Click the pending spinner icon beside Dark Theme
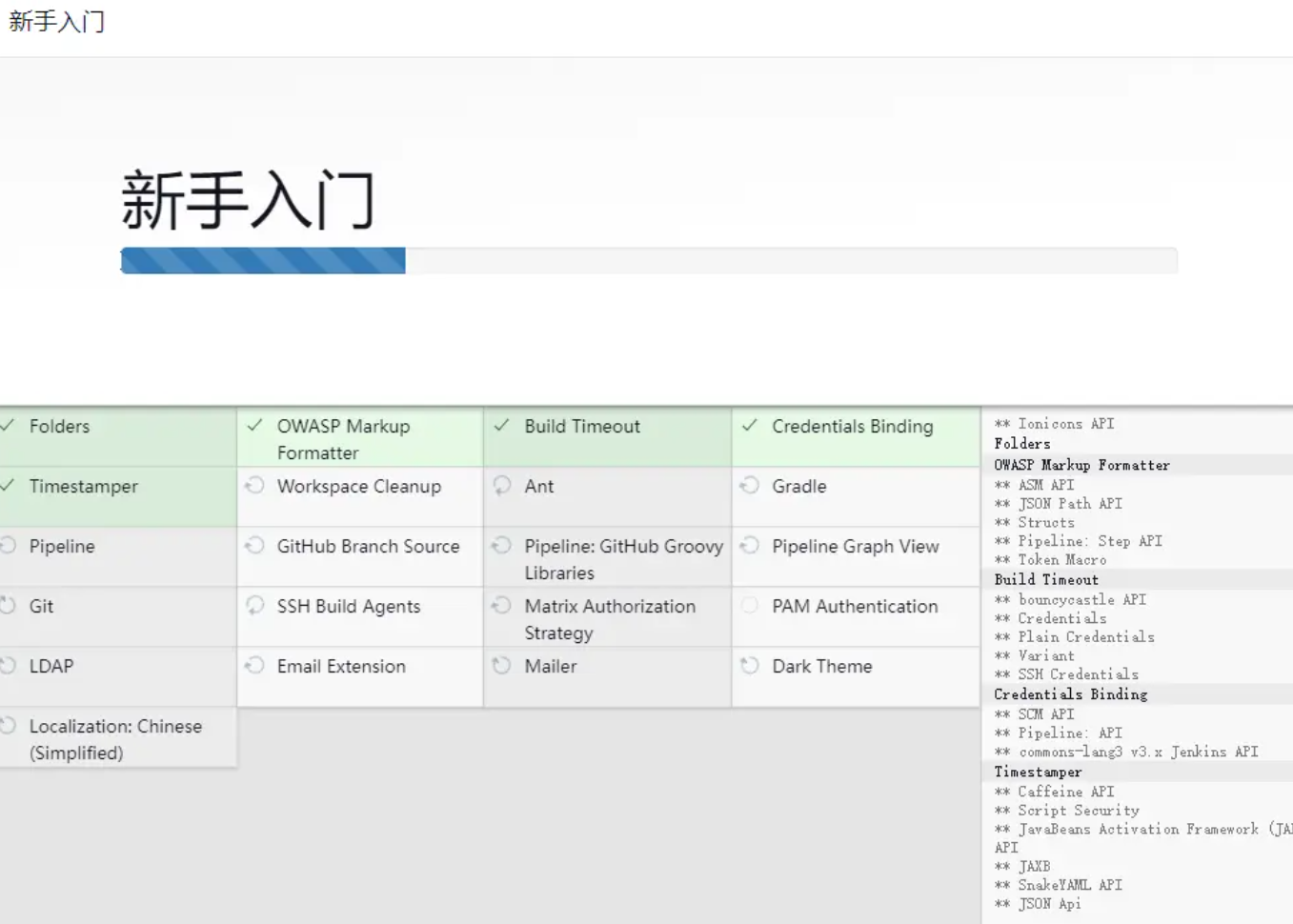The height and width of the screenshot is (924, 1293). tap(750, 666)
